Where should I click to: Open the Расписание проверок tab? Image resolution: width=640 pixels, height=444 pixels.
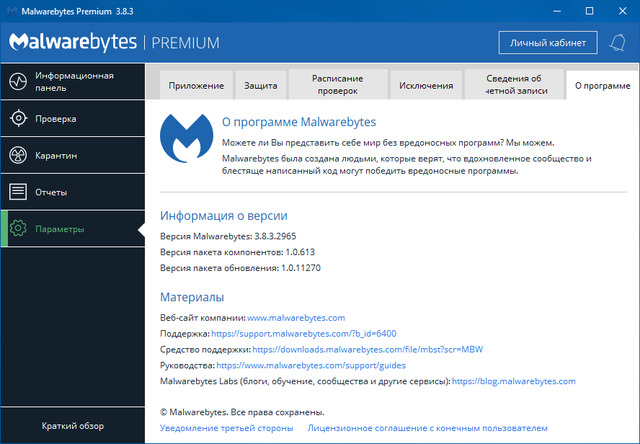(x=337, y=85)
